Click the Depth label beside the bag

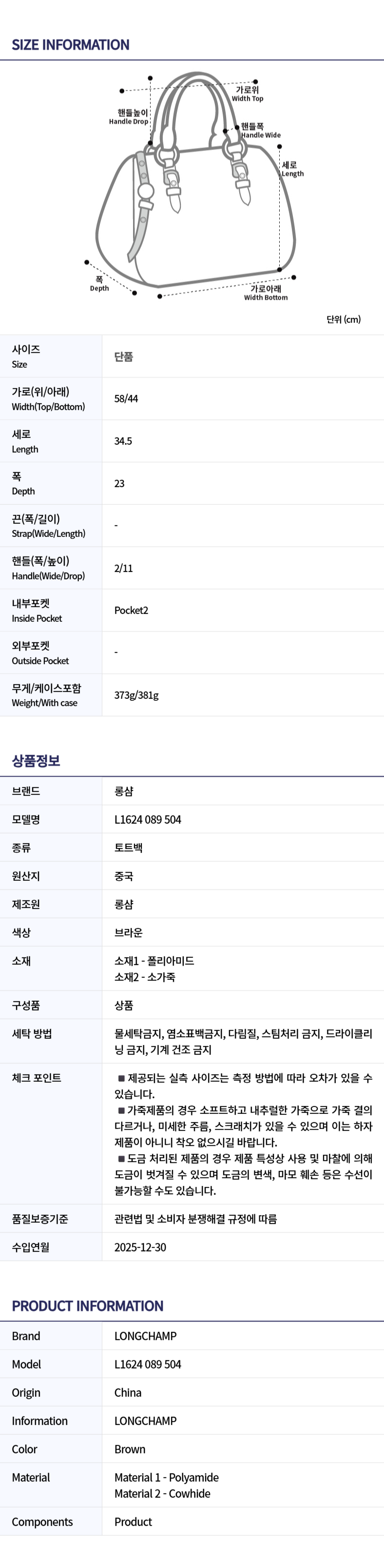point(99,284)
